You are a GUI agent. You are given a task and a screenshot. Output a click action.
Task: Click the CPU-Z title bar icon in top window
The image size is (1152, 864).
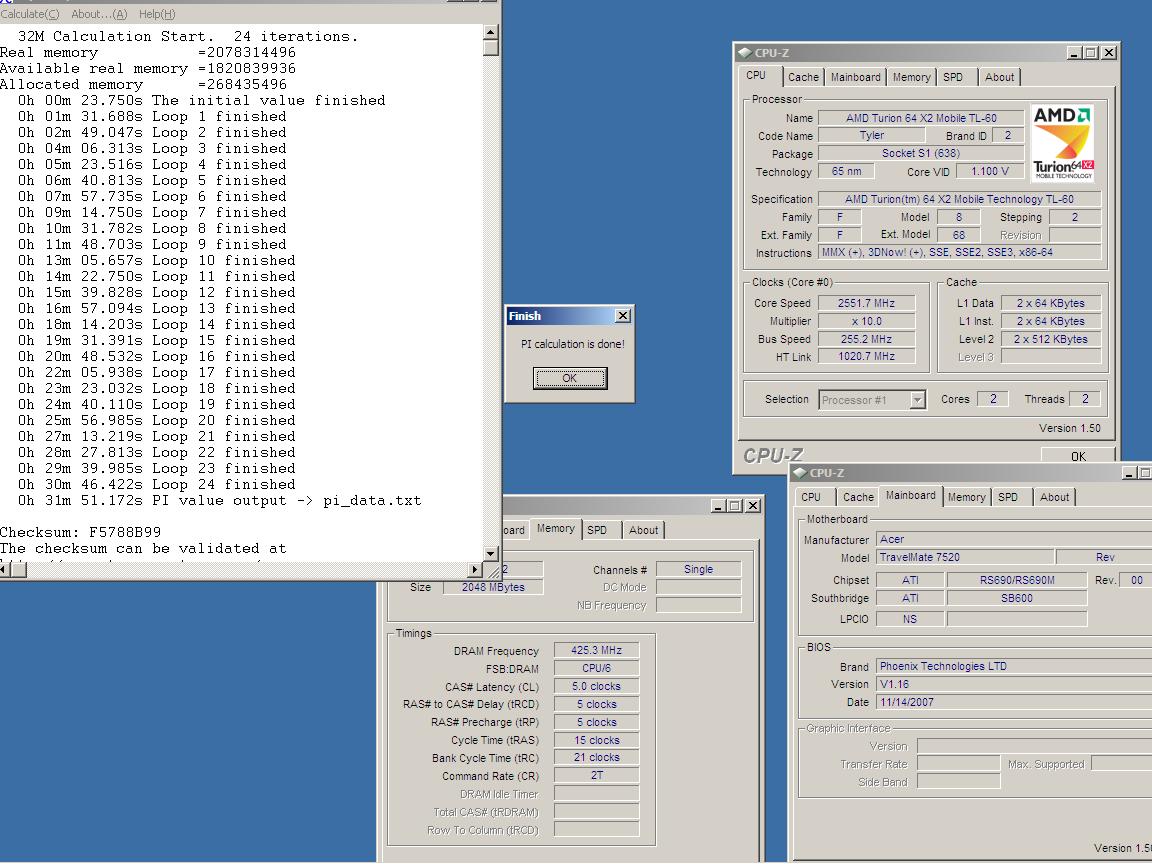pos(745,53)
